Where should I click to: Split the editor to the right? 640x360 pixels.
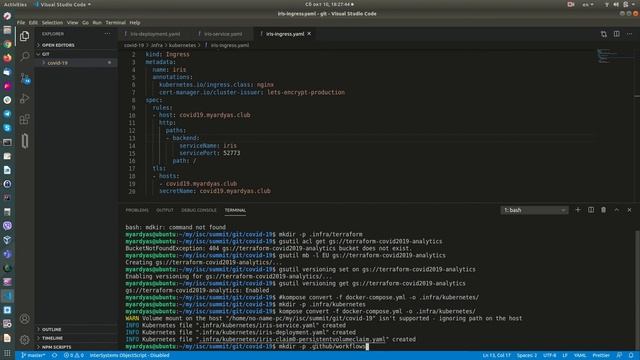coord(616,34)
